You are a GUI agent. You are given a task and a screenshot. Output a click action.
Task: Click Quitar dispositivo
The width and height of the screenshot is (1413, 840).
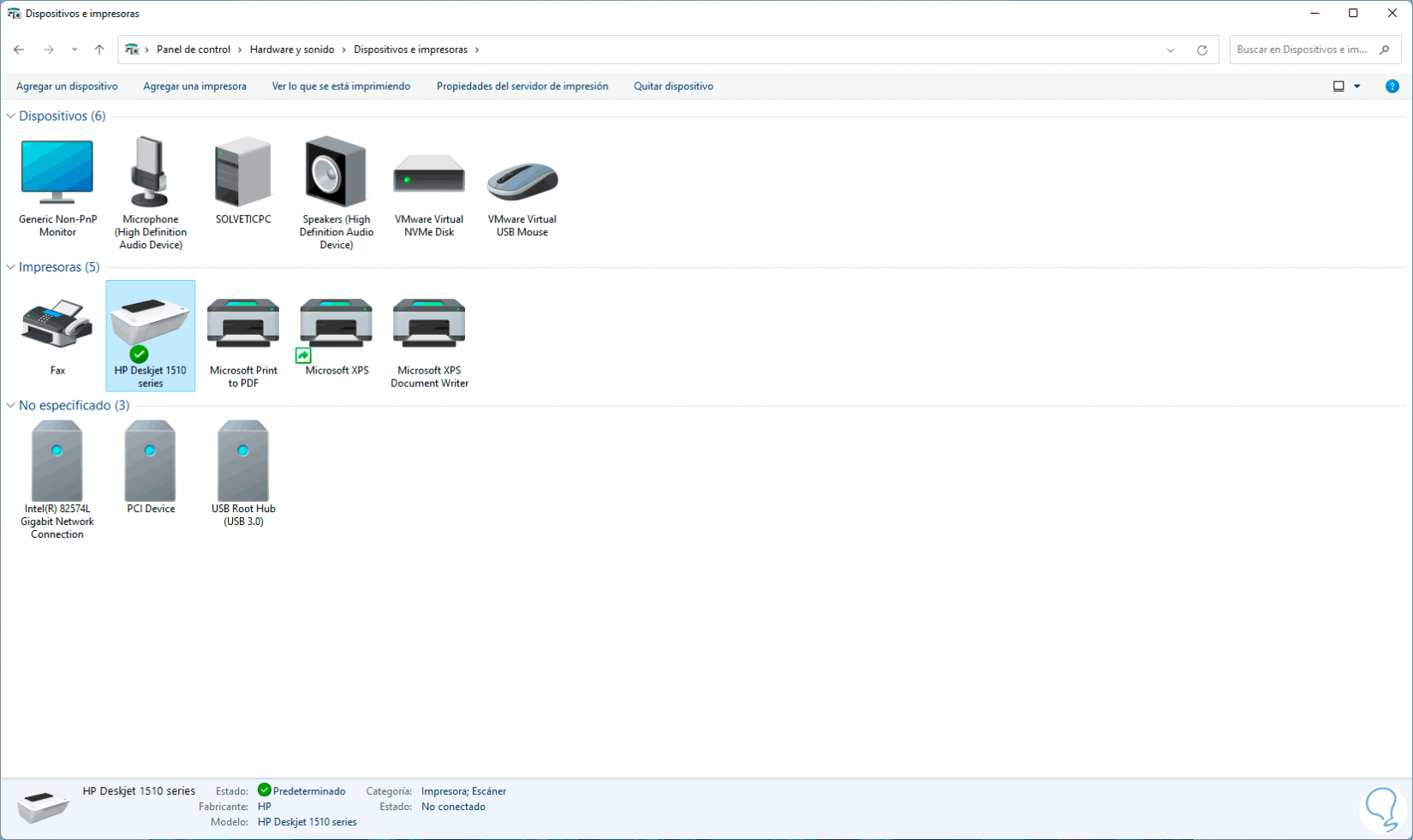673,86
